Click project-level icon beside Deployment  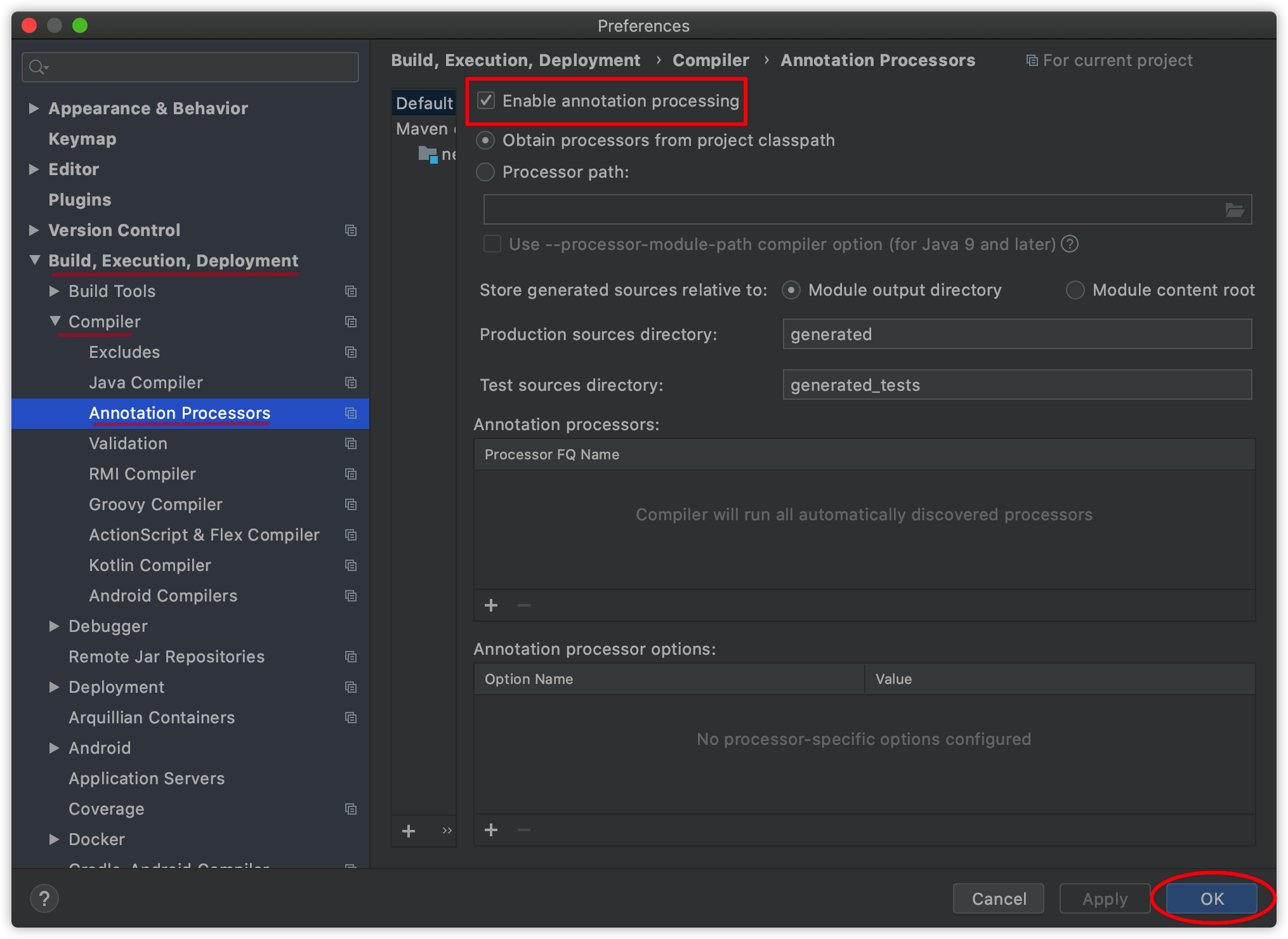(x=351, y=687)
